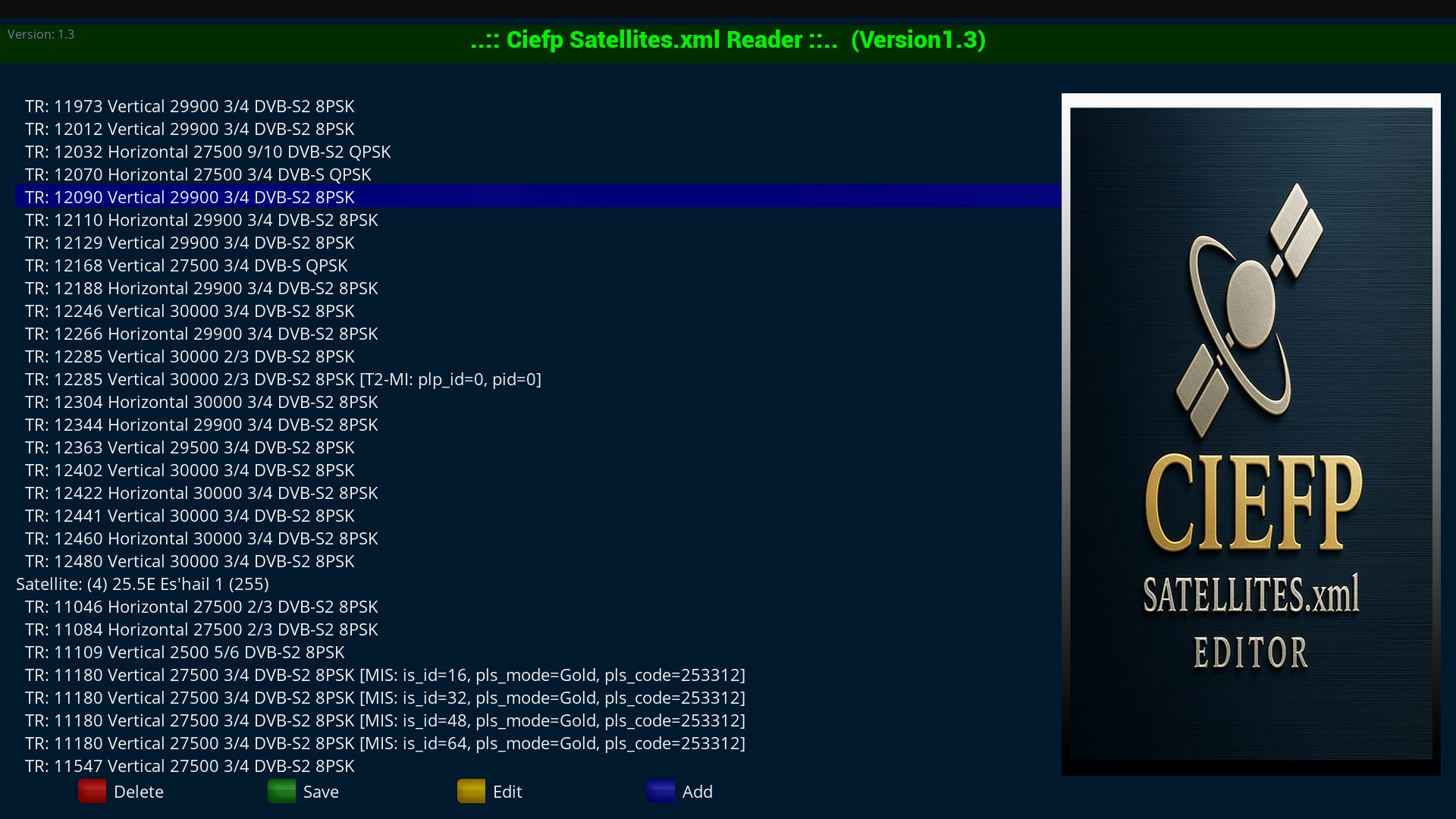Select row TR: 12012 Vertical 29900
Image resolution: width=1456 pixels, height=819 pixels.
click(538, 129)
